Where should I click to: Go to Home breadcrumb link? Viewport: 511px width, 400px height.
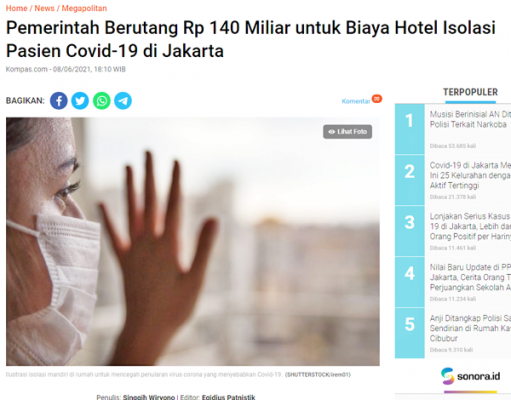tap(17, 8)
